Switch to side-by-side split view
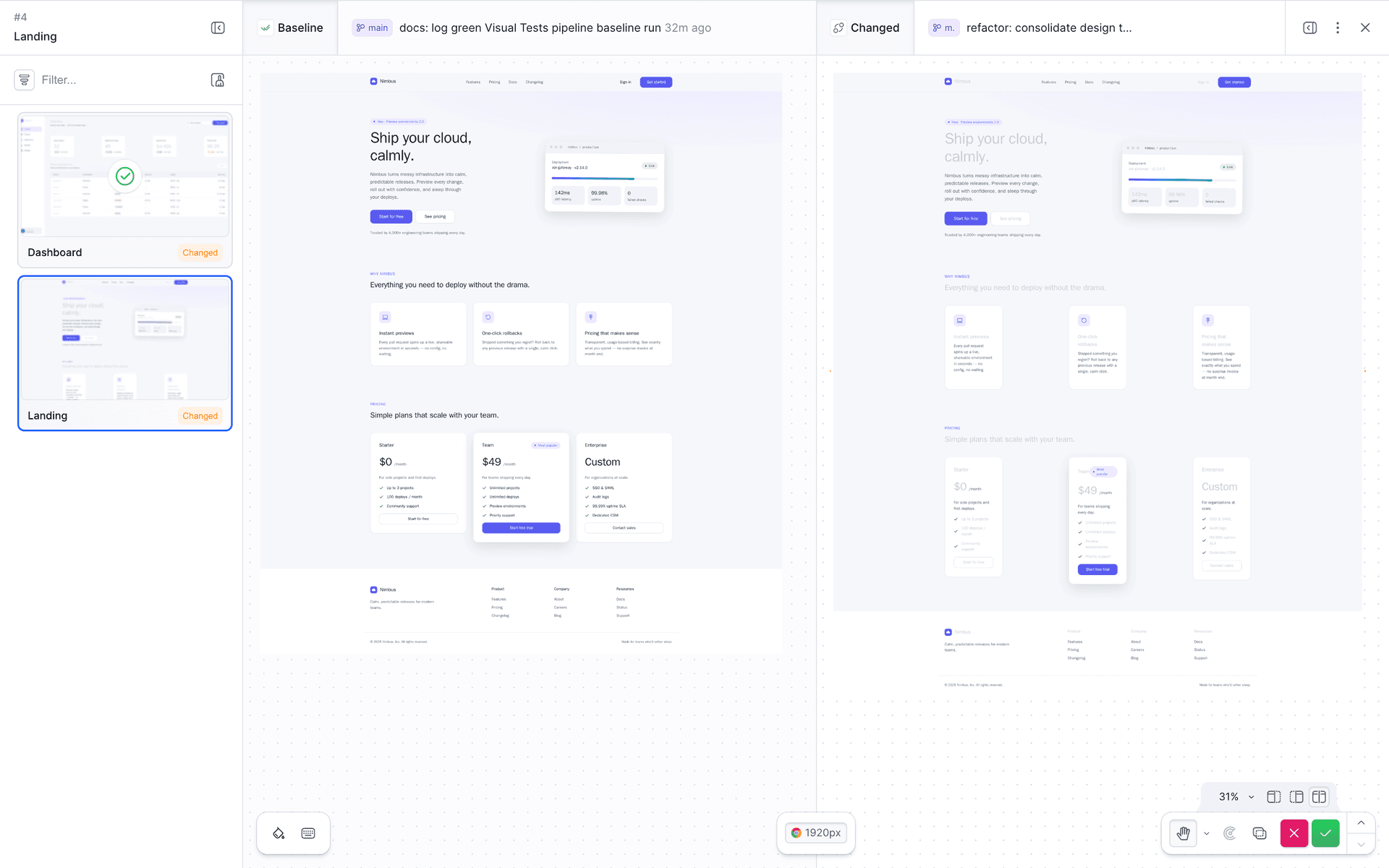1389x868 pixels. click(1320, 796)
